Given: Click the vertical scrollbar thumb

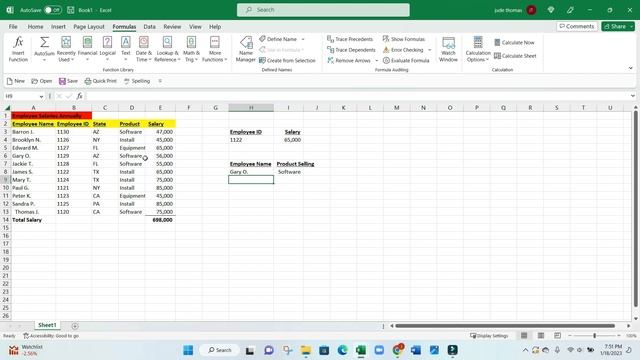Looking at the screenshot, I should click(x=636, y=208).
